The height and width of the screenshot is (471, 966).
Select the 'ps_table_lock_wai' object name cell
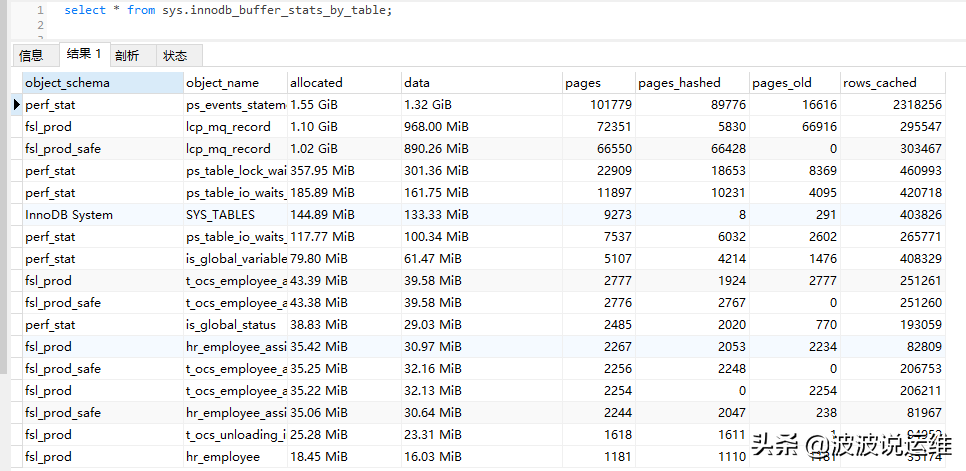tap(235, 171)
